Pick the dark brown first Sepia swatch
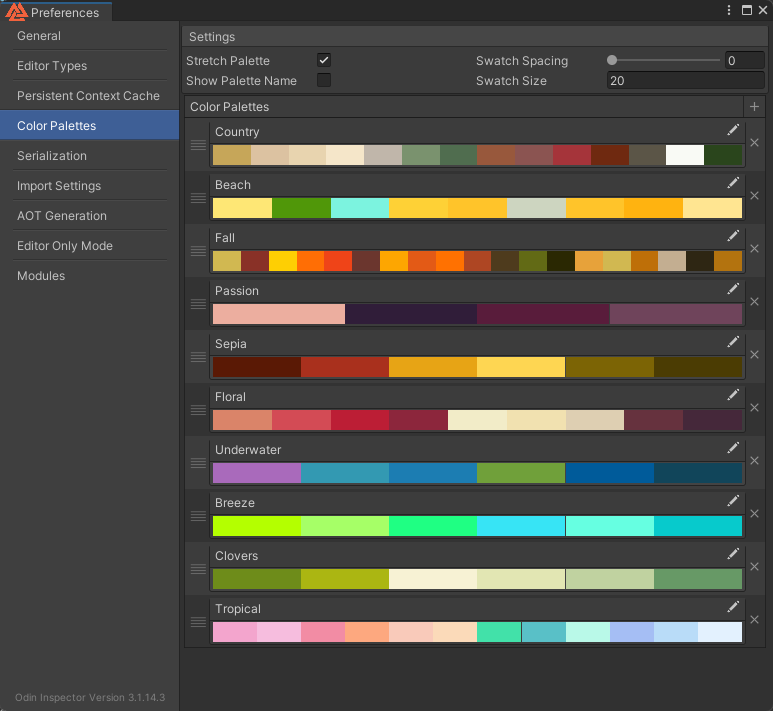The image size is (773, 711). (x=256, y=367)
